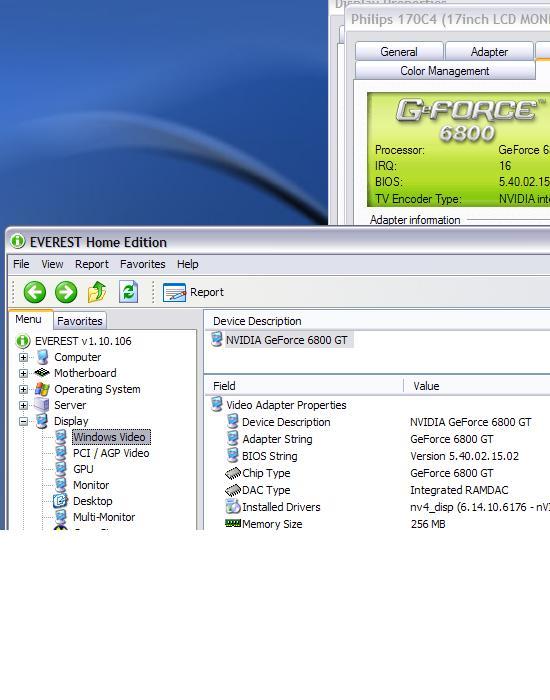
Task: Click the BIOS String row icon
Action: click(x=232, y=456)
